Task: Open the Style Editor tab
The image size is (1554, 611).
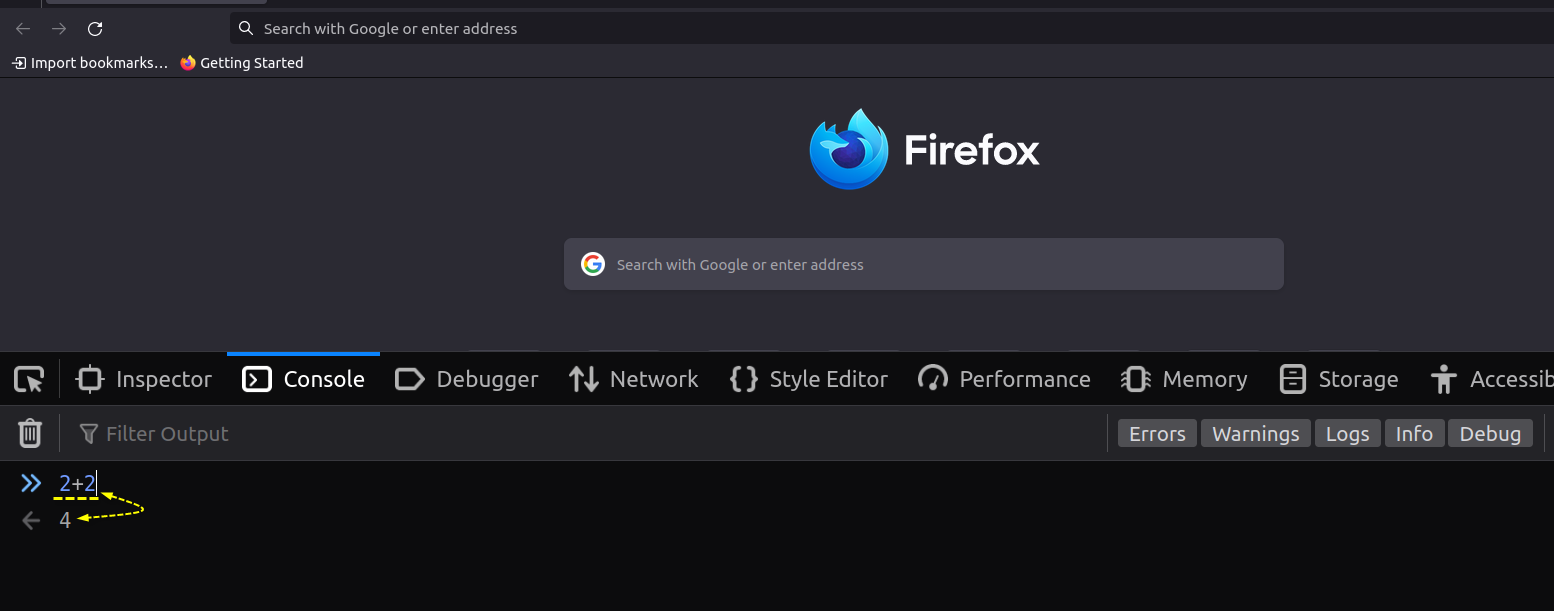Action: point(808,379)
